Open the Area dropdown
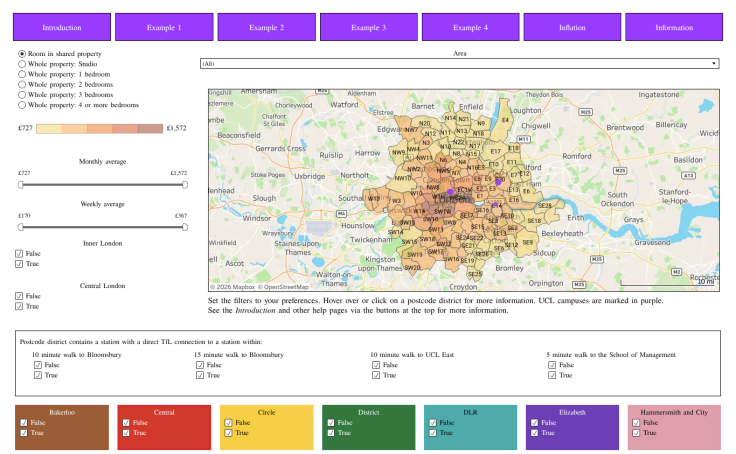 tap(460, 63)
